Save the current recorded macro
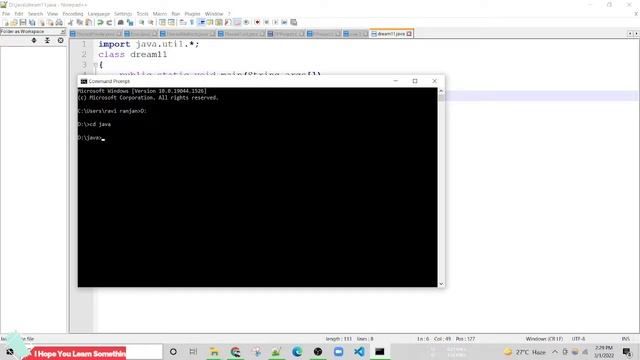Image resolution: width=640 pixels, height=360 pixels. pyautogui.click(x=293, y=22)
